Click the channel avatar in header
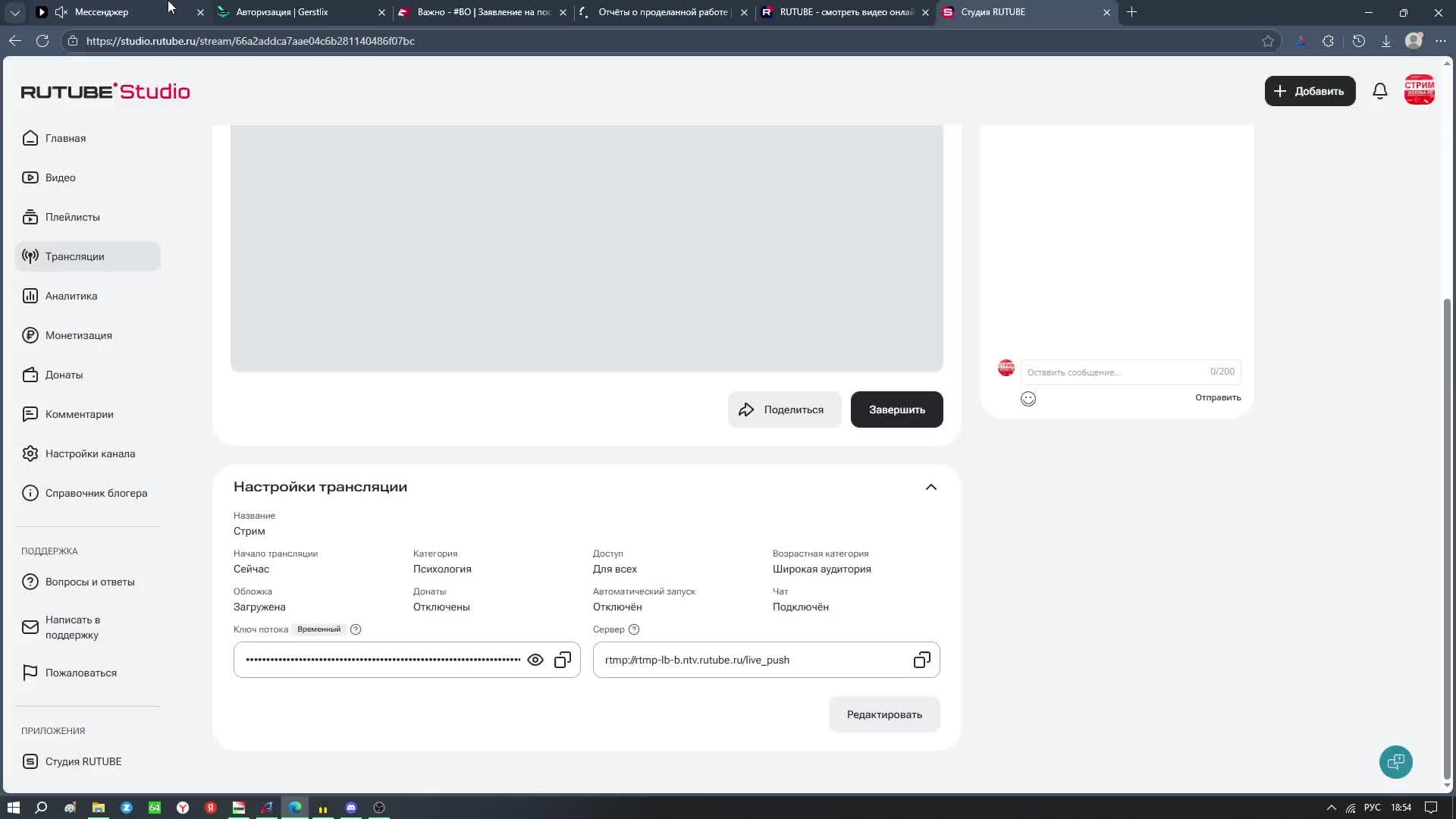 click(x=1419, y=90)
